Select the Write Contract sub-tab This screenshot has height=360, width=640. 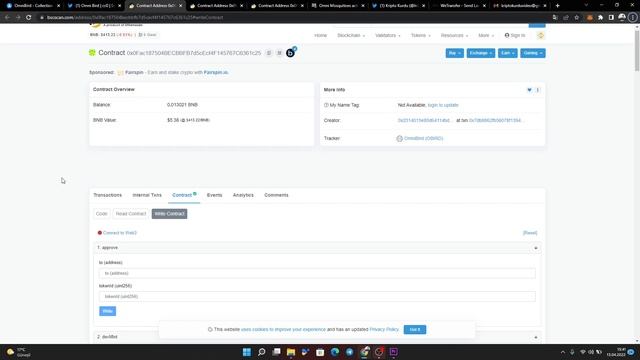click(x=169, y=214)
